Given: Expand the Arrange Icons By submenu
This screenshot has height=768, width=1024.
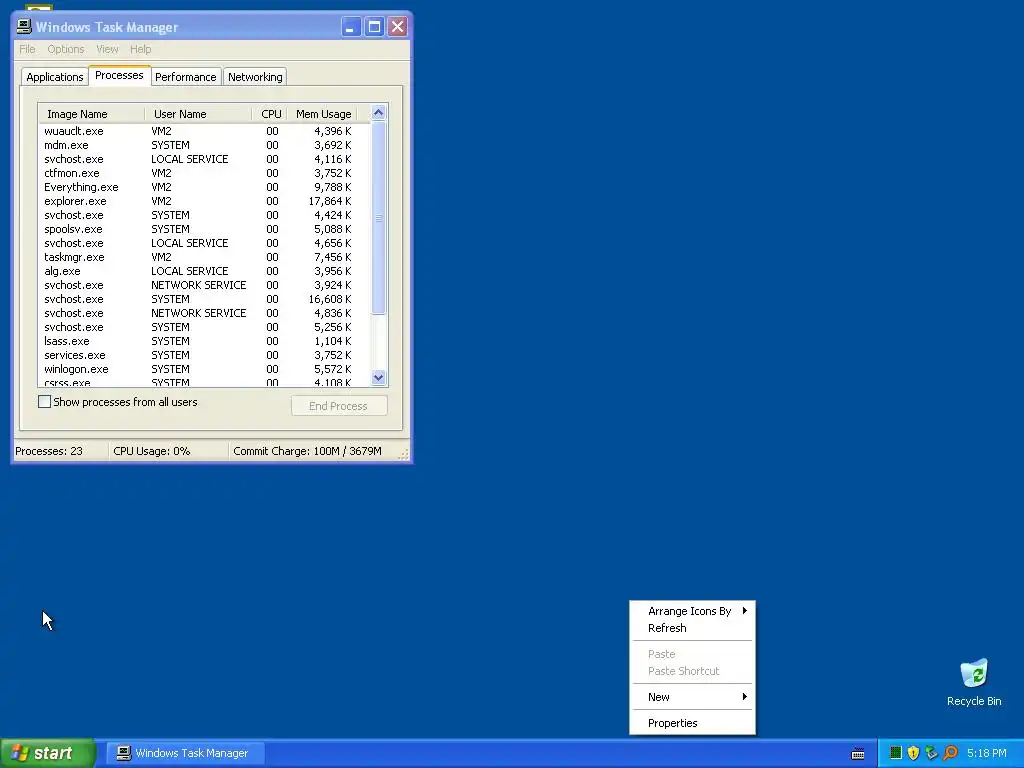Looking at the screenshot, I should tap(692, 611).
